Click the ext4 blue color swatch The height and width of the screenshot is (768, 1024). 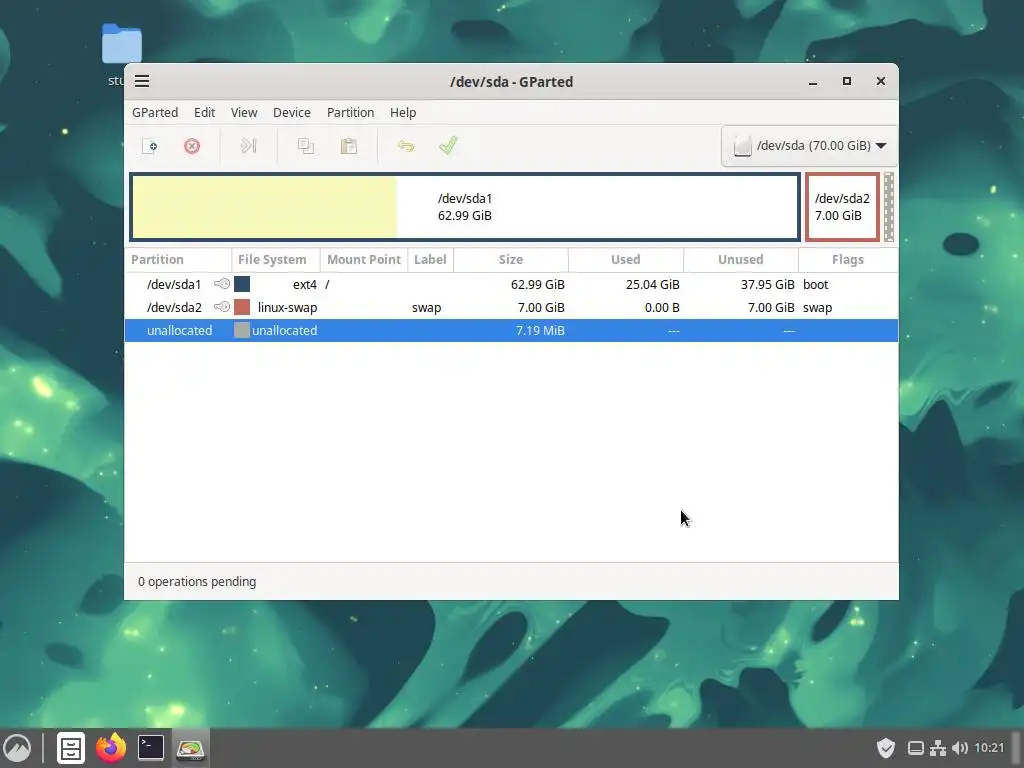click(x=242, y=284)
